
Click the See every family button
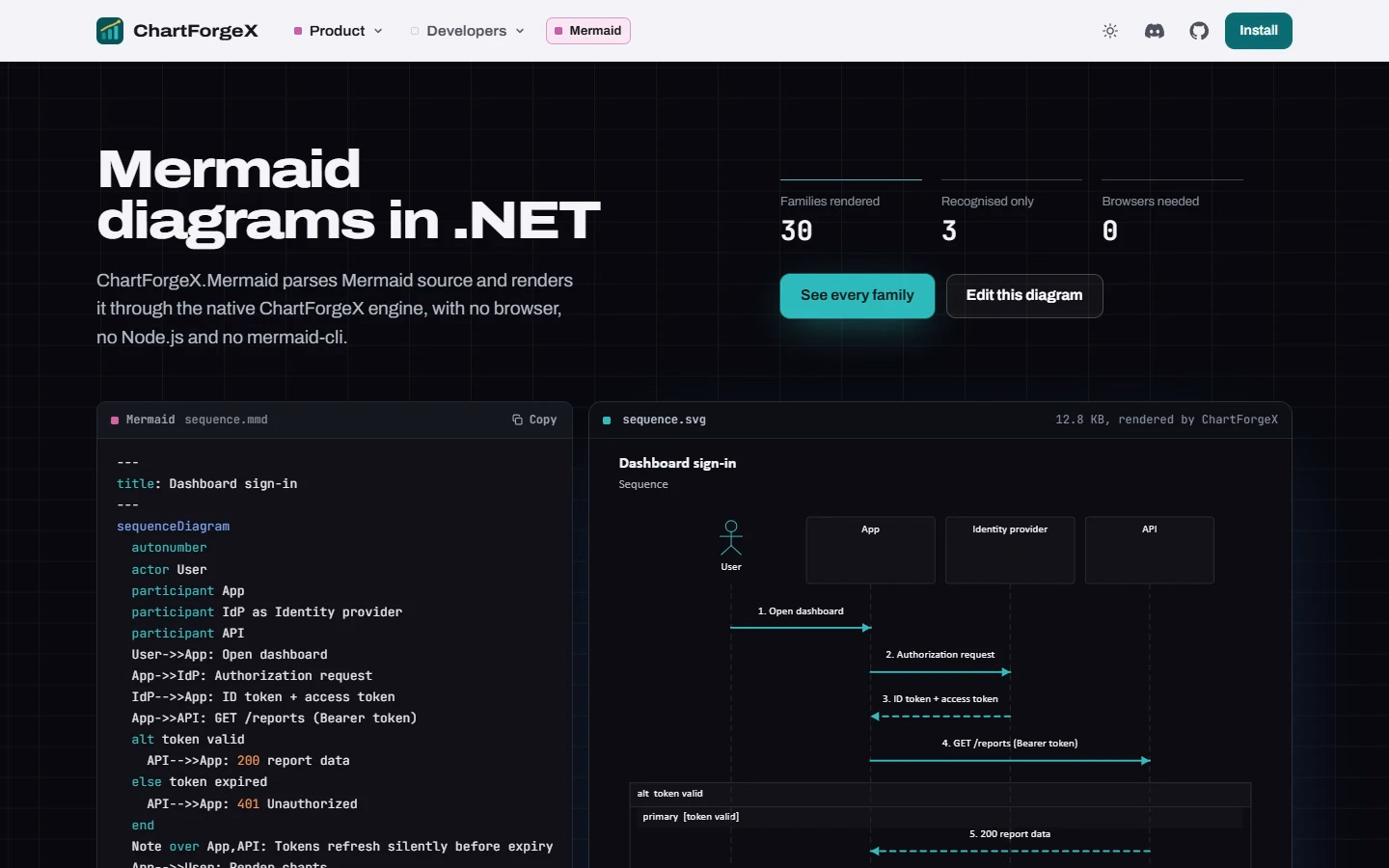pyautogui.click(x=858, y=295)
